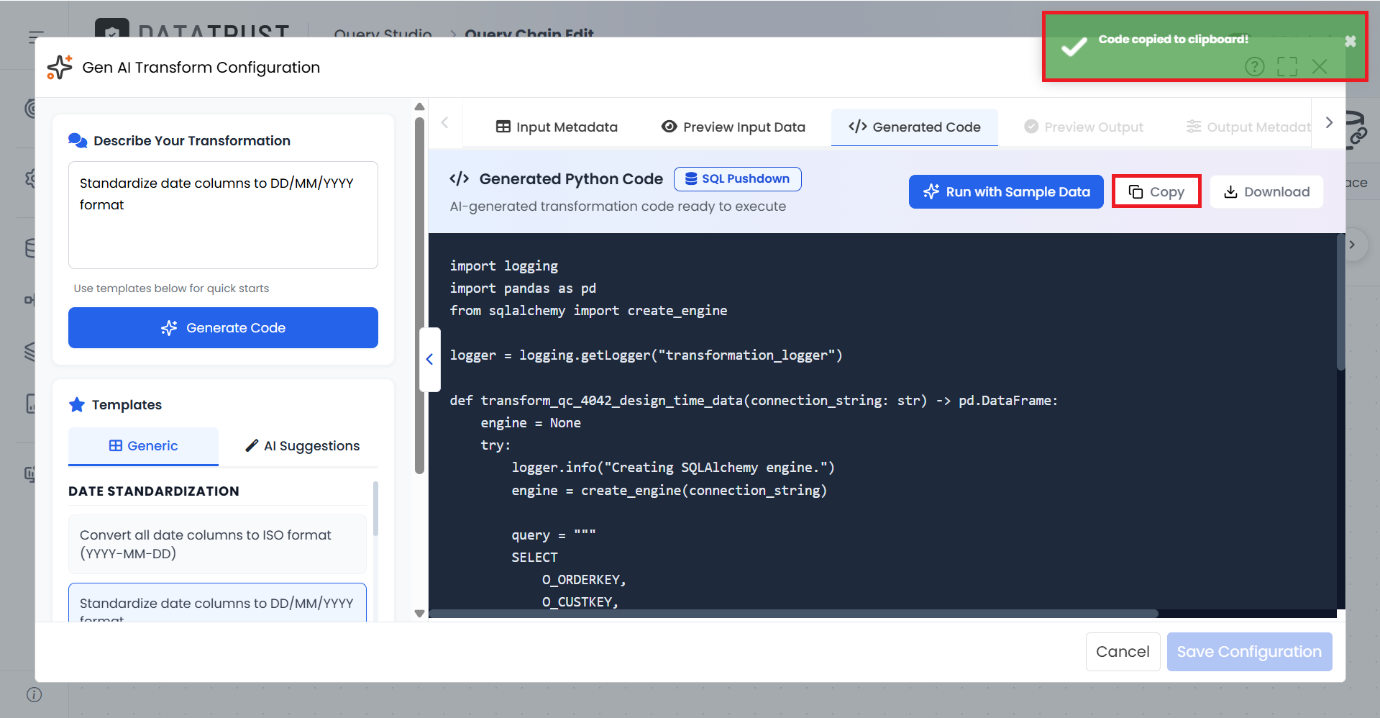This screenshot has height=718, width=1380.
Task: Toggle fullscreen dialog icon
Action: [1287, 67]
